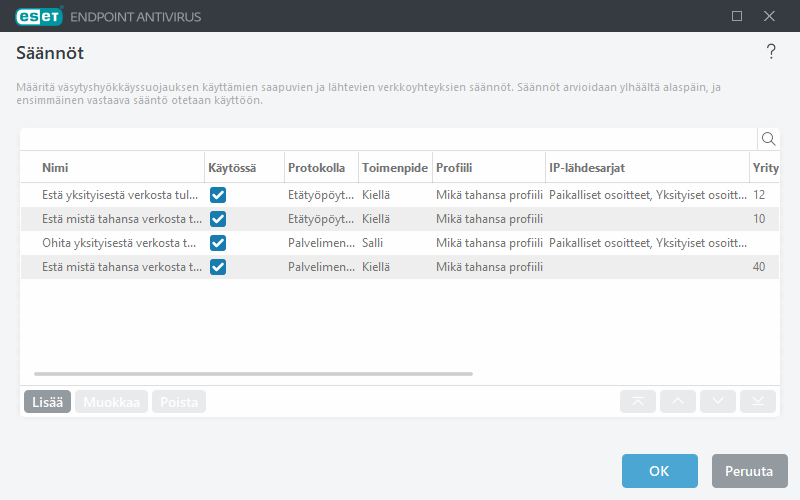Image resolution: width=800 pixels, height=500 pixels.
Task: Maximize the ESET window
Action: 737,16
